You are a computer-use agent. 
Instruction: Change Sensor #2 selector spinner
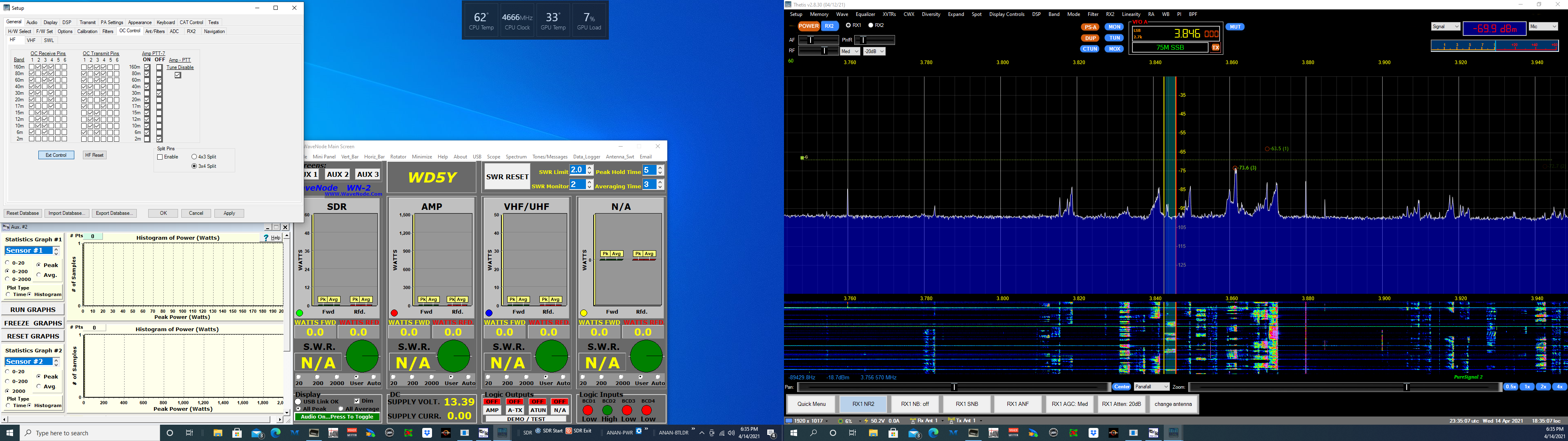point(56,362)
